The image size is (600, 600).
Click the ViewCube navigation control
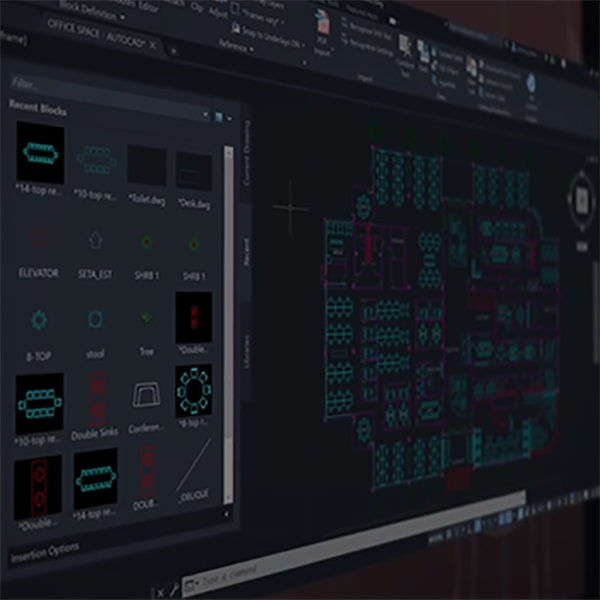(582, 200)
